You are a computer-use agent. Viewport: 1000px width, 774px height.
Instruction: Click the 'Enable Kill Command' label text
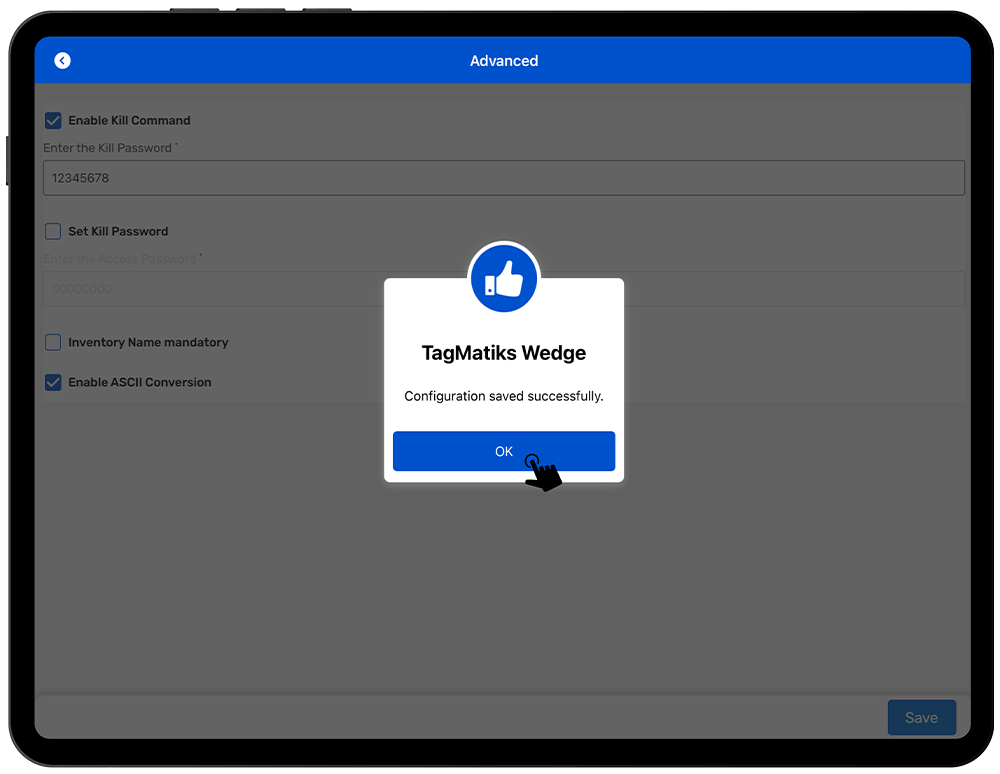tap(129, 120)
